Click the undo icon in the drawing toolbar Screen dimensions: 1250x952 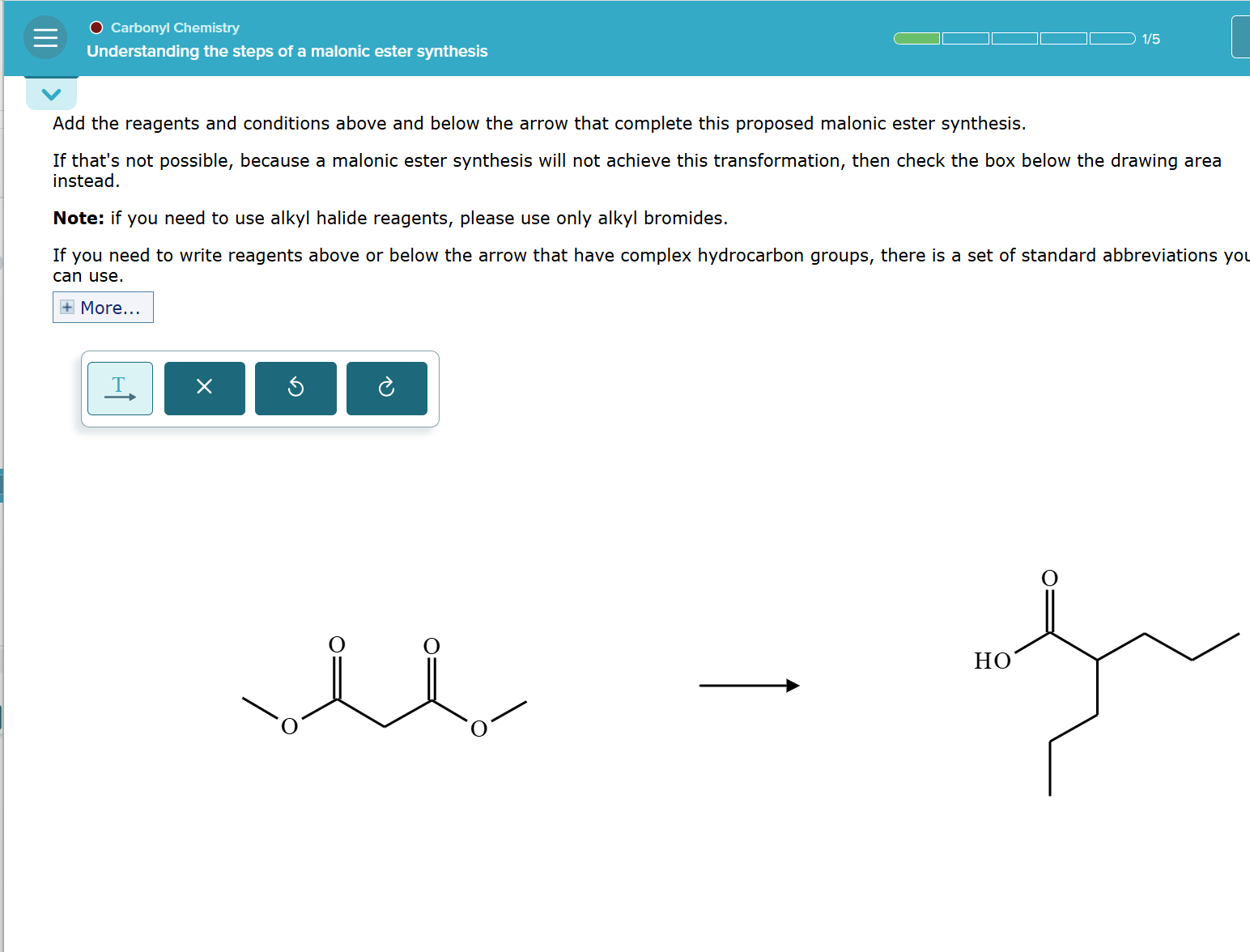295,389
